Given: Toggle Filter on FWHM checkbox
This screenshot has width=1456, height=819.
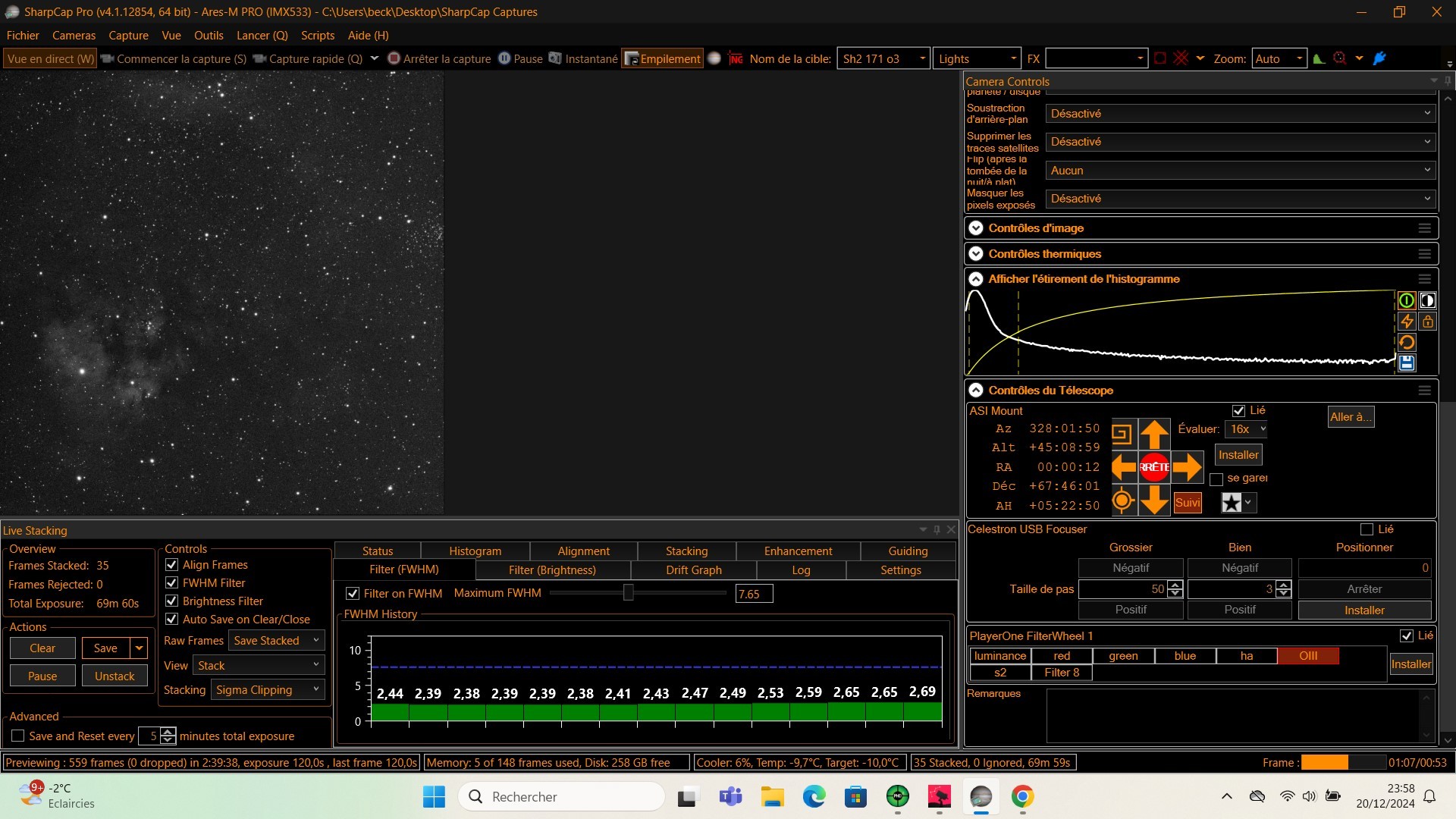Looking at the screenshot, I should pos(353,594).
